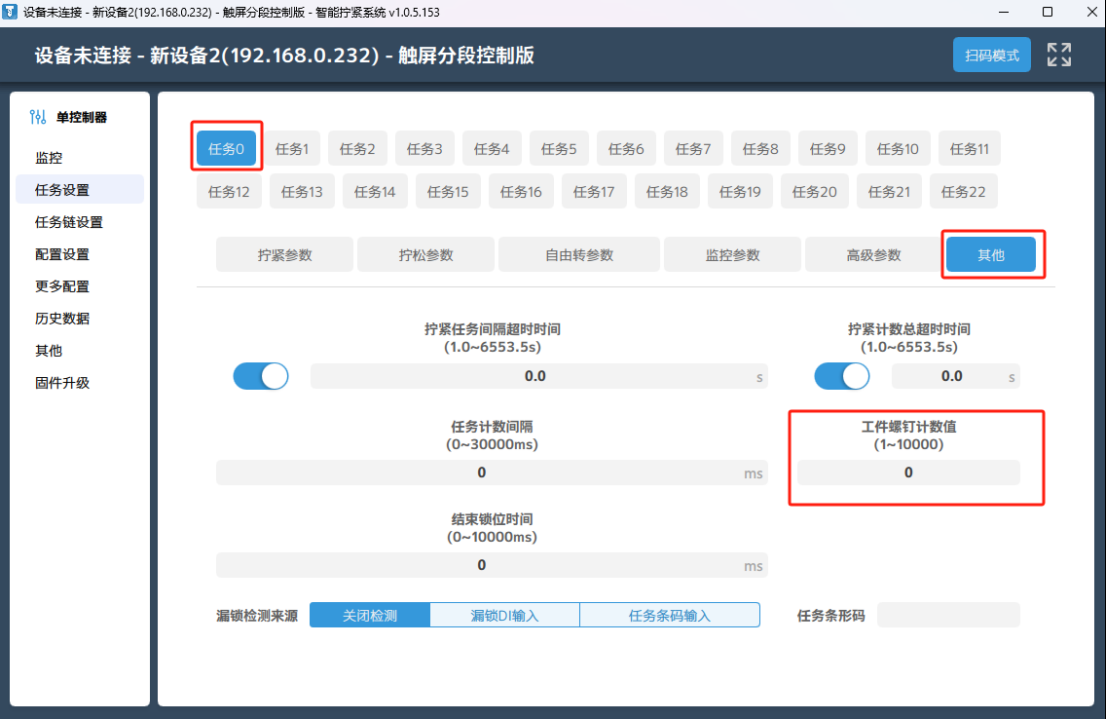Choose the 任务5 button
Image resolution: width=1106 pixels, height=719 pixels.
559,149
